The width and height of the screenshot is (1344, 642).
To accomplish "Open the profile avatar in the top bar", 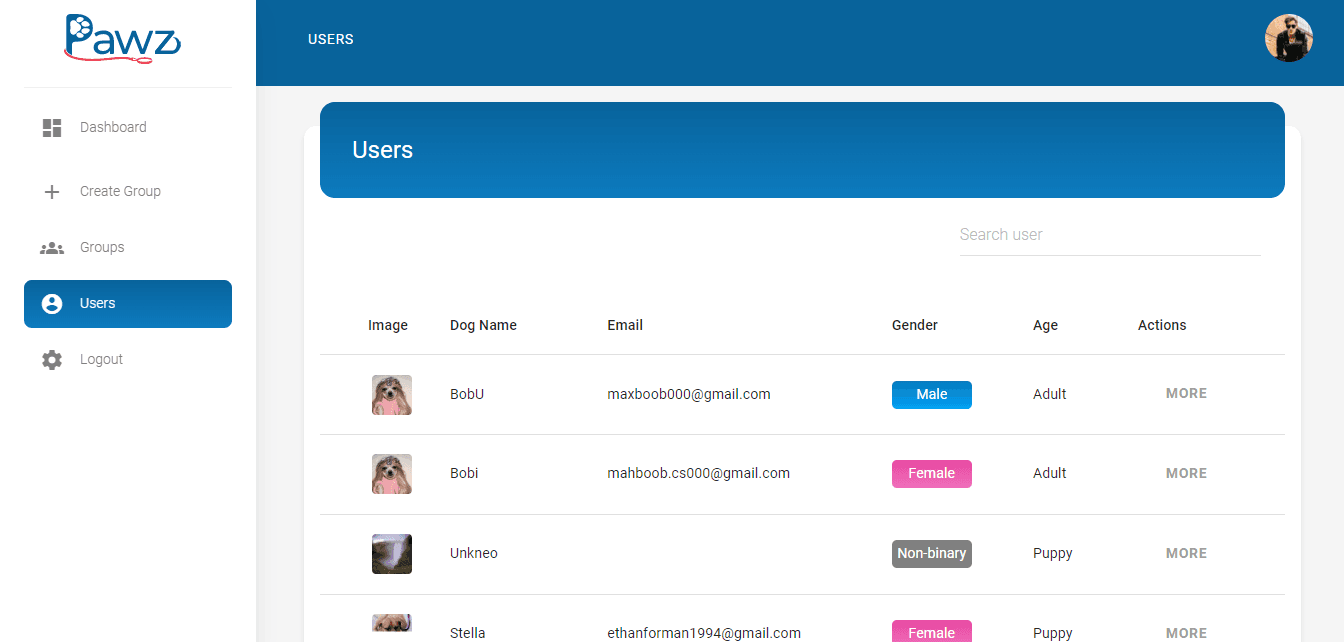I will coord(1289,38).
